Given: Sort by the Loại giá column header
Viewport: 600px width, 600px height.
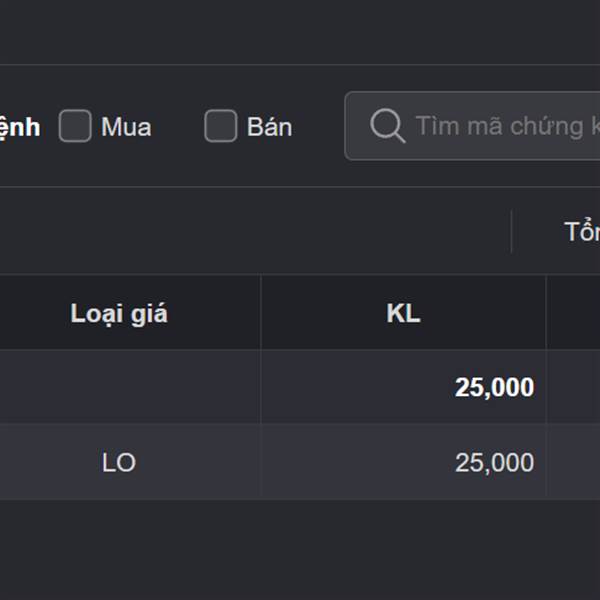Looking at the screenshot, I should 119,314.
